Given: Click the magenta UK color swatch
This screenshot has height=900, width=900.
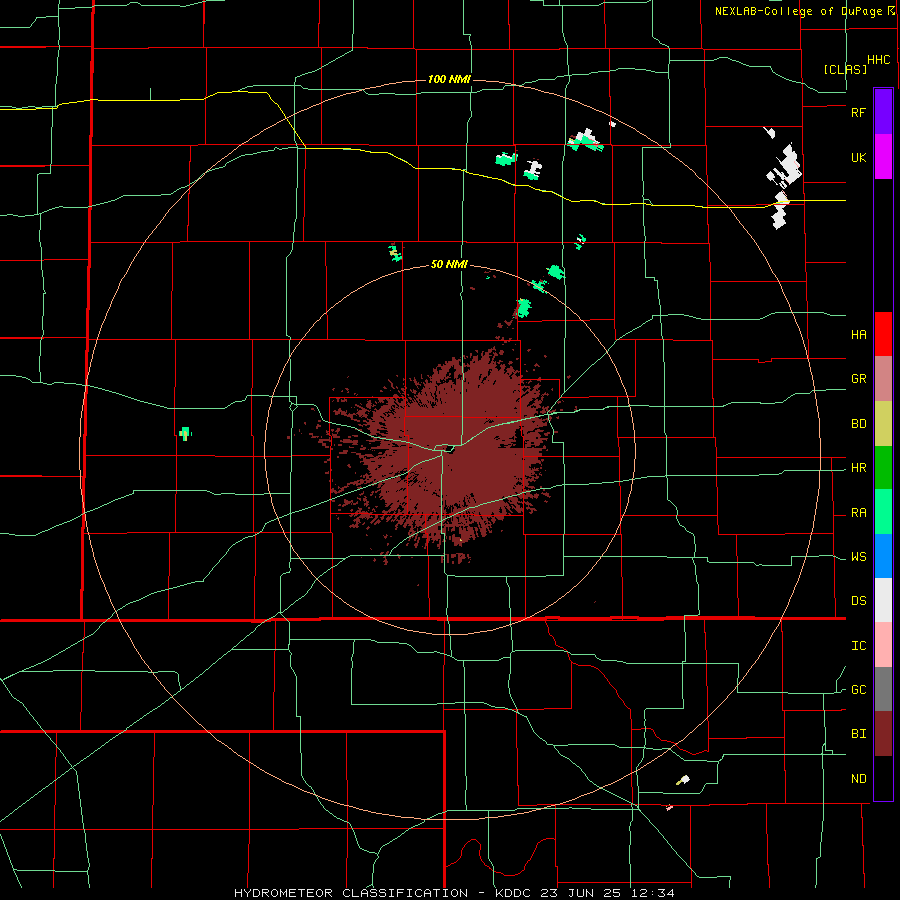Looking at the screenshot, I should [883, 157].
